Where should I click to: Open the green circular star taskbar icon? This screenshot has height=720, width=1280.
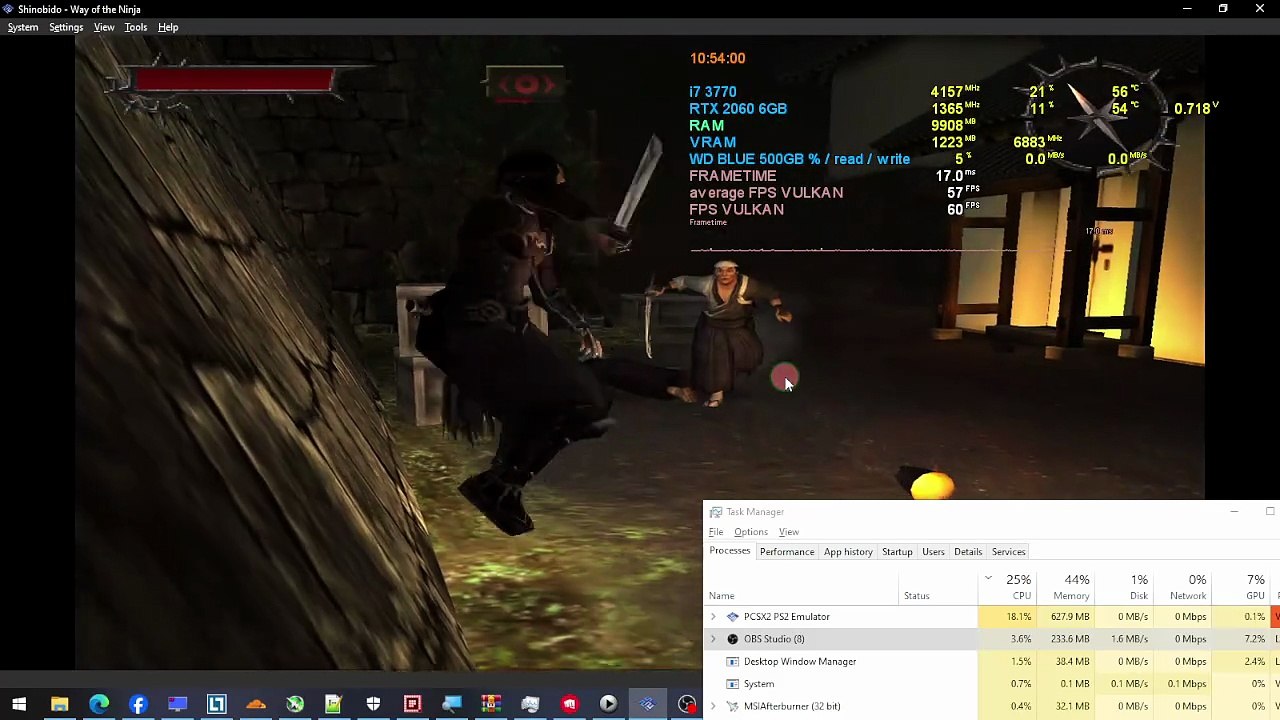click(x=295, y=704)
